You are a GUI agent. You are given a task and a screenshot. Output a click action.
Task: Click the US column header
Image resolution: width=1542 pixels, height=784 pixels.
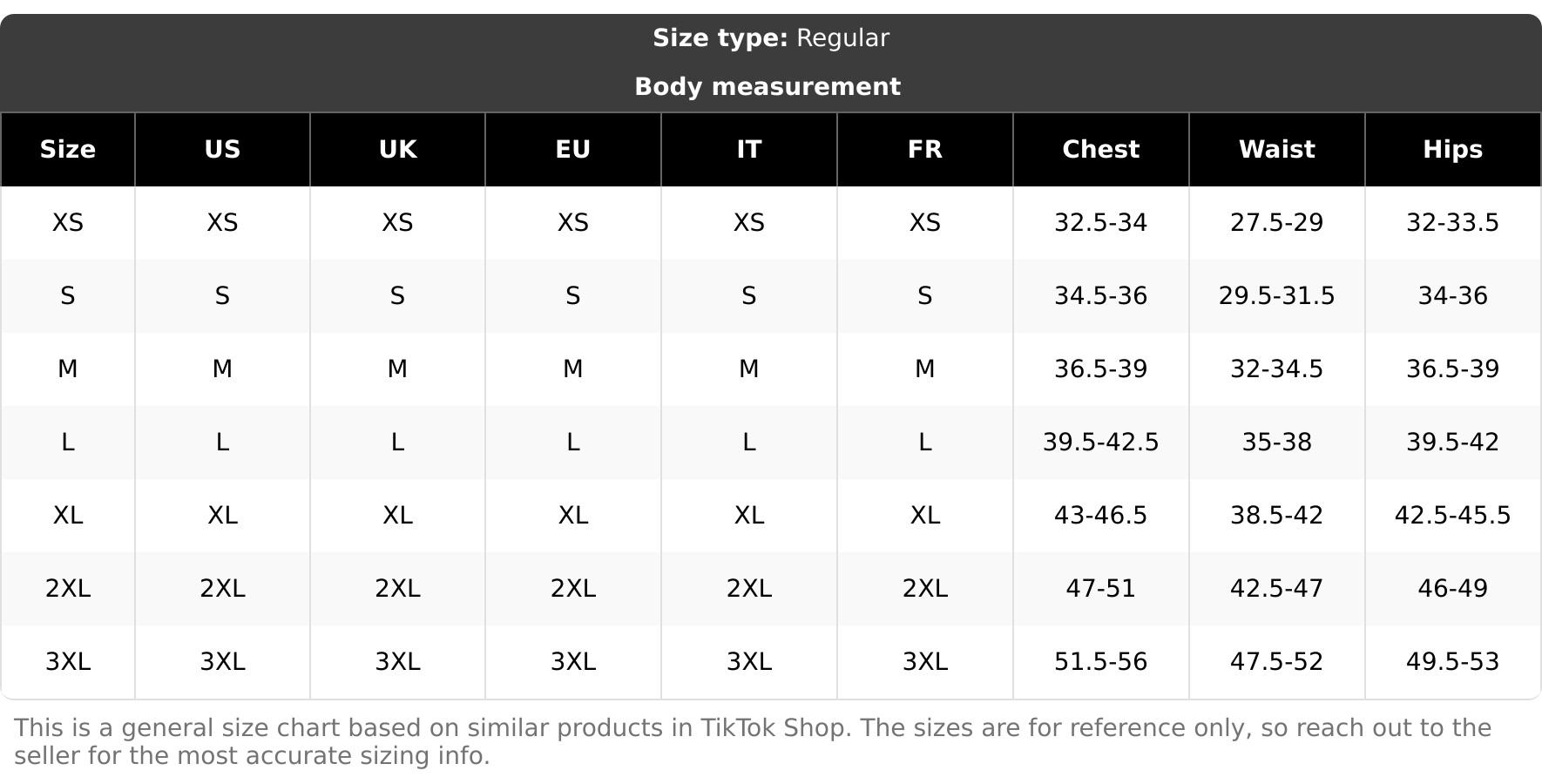point(222,149)
